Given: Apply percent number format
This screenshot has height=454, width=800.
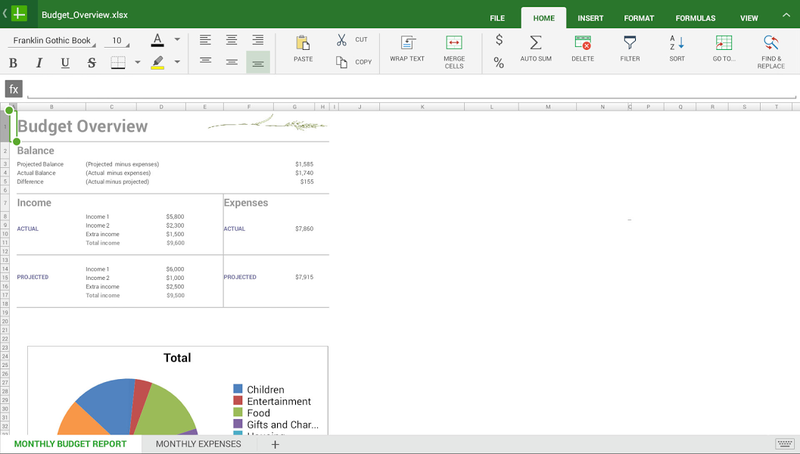Looking at the screenshot, I should (x=499, y=63).
